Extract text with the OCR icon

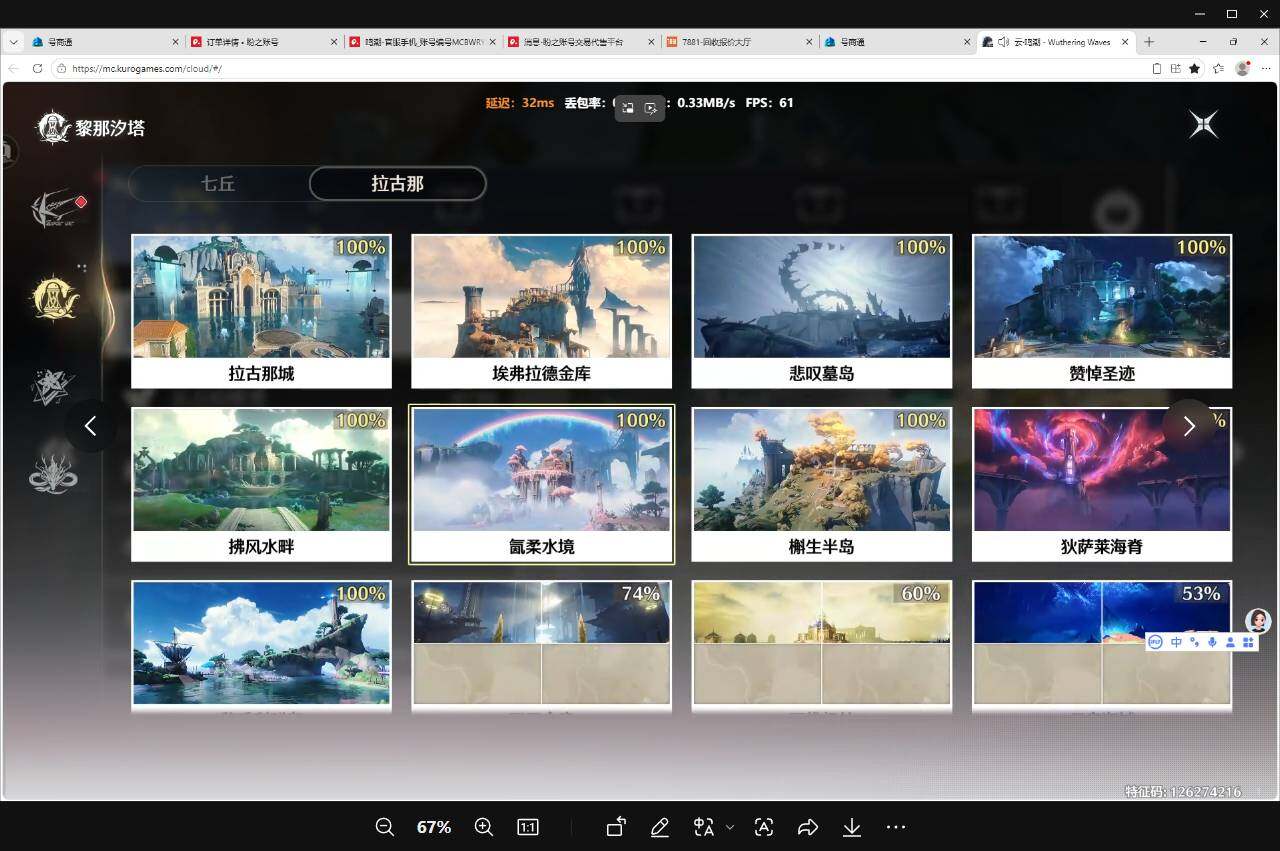[764, 827]
